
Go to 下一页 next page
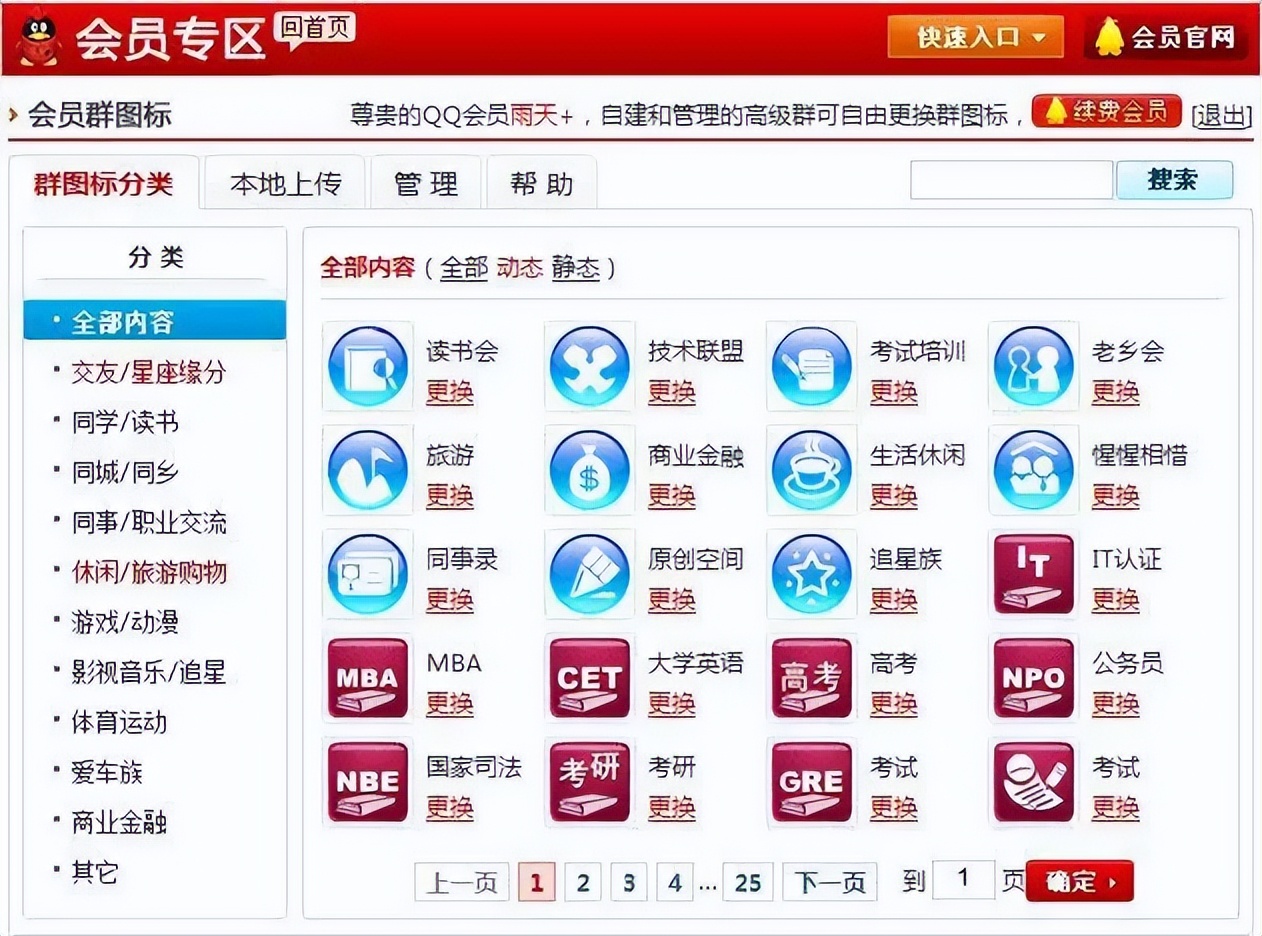click(829, 882)
